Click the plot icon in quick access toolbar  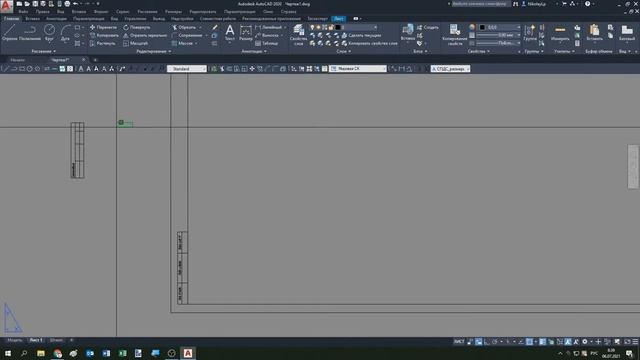coord(67,4)
